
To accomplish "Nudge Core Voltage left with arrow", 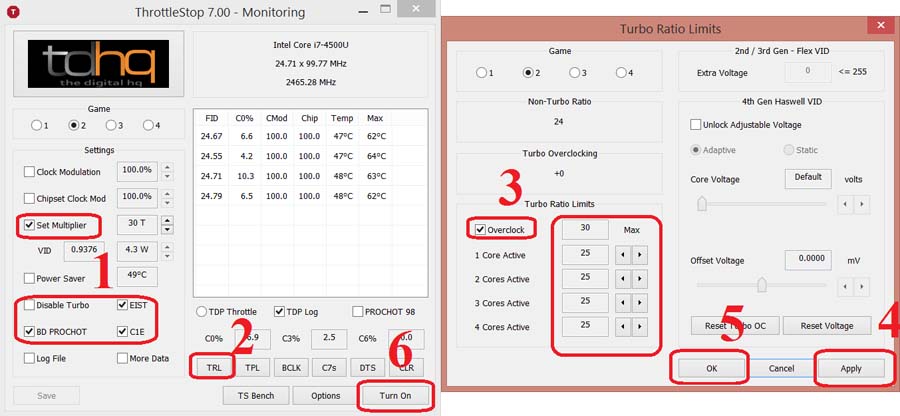I will 845,204.
